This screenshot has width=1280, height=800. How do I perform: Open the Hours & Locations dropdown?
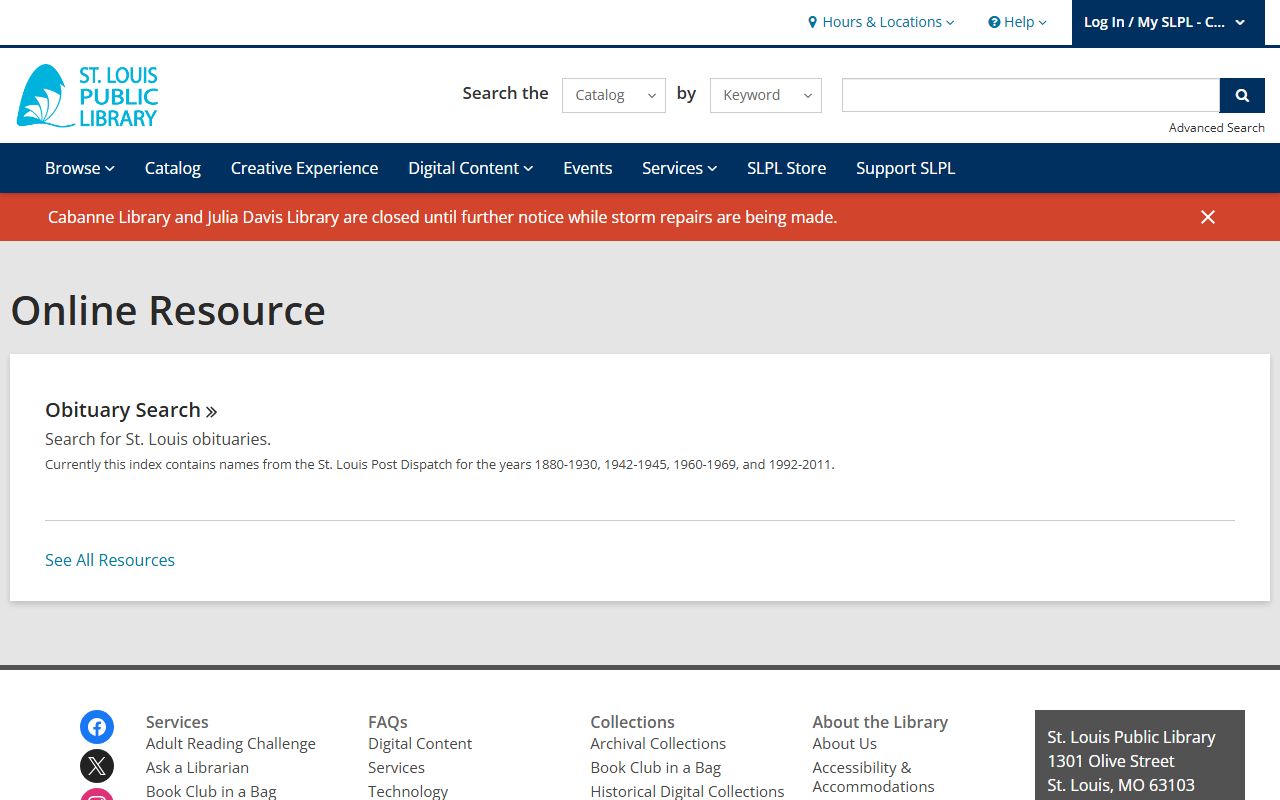881,22
